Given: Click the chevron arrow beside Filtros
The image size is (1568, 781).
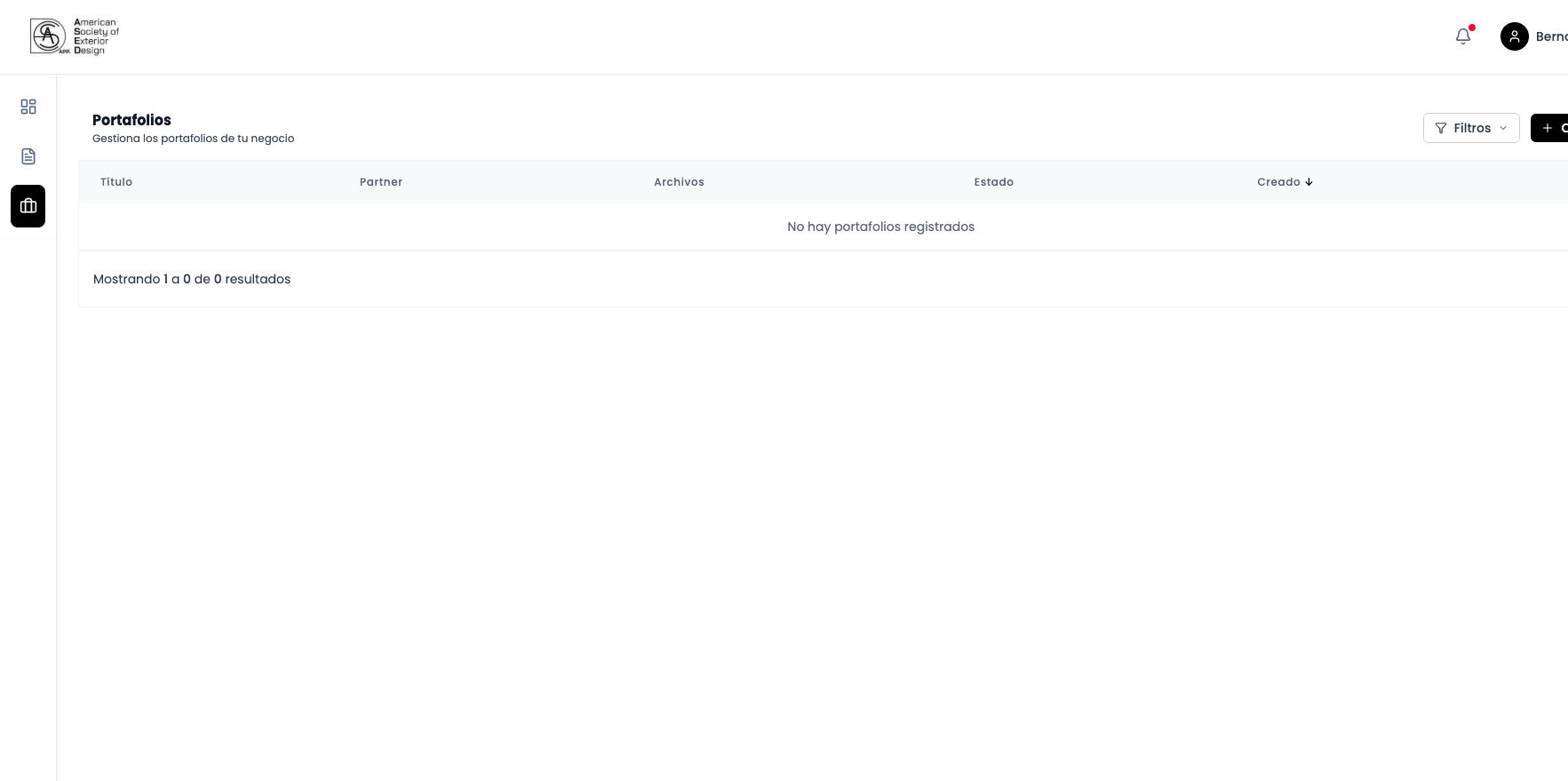Looking at the screenshot, I should [x=1503, y=128].
